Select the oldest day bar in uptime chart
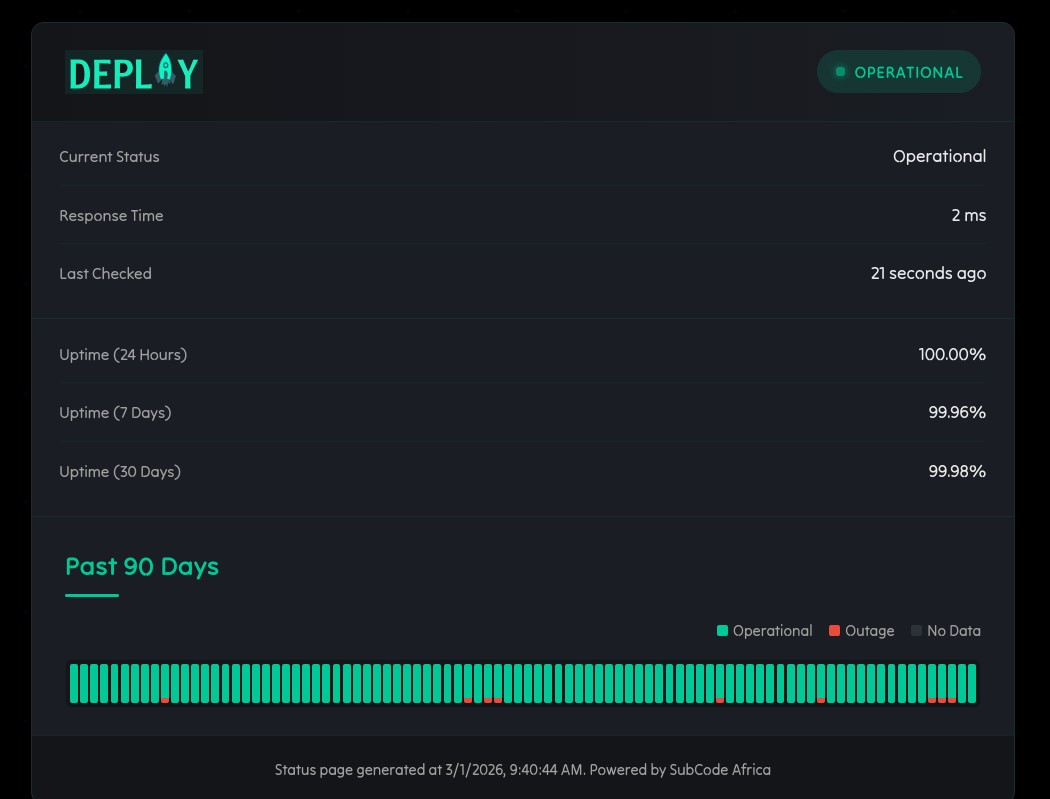The image size is (1050, 799). (74, 683)
